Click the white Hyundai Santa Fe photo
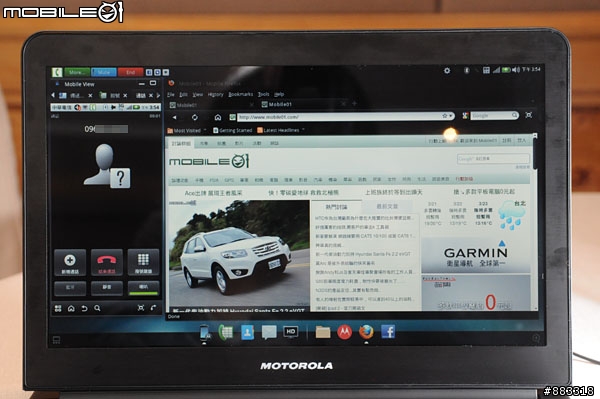The height and width of the screenshot is (399, 600). click(x=239, y=252)
